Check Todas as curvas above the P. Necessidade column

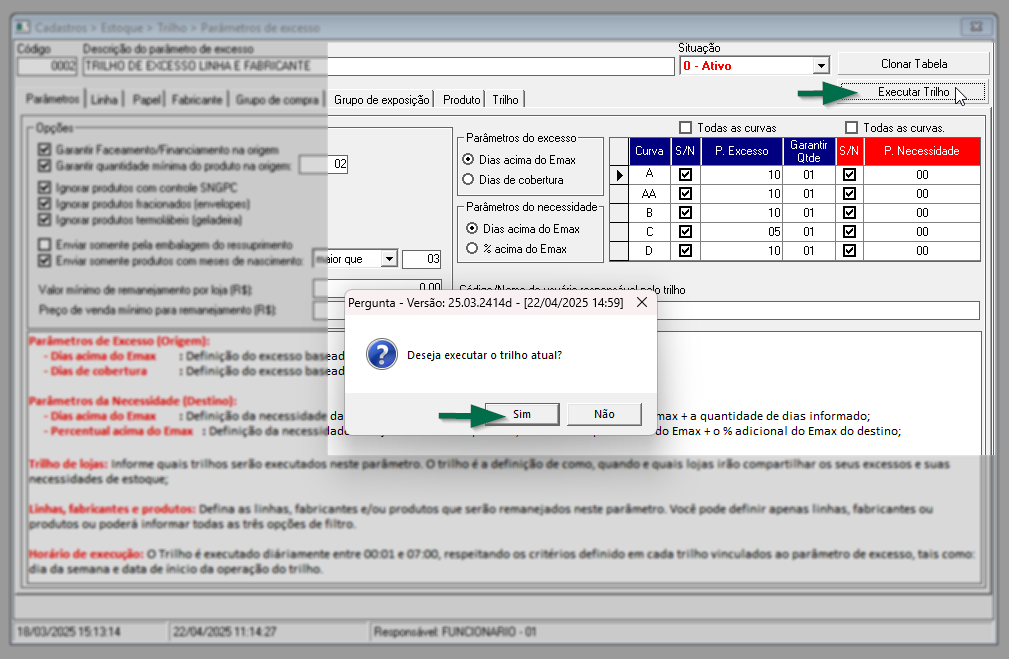coord(852,127)
